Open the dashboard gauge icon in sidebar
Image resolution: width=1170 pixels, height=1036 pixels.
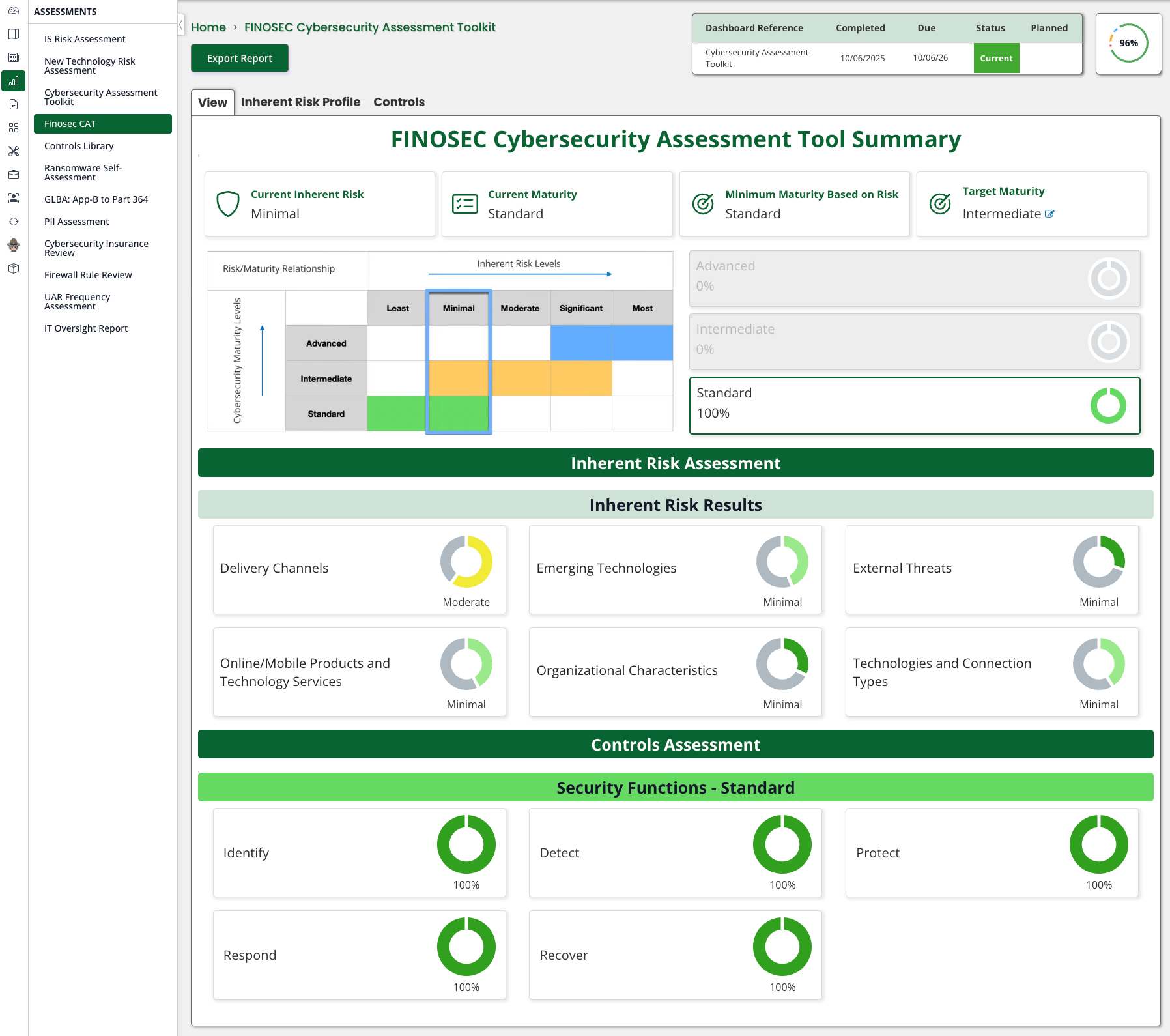pos(14,10)
